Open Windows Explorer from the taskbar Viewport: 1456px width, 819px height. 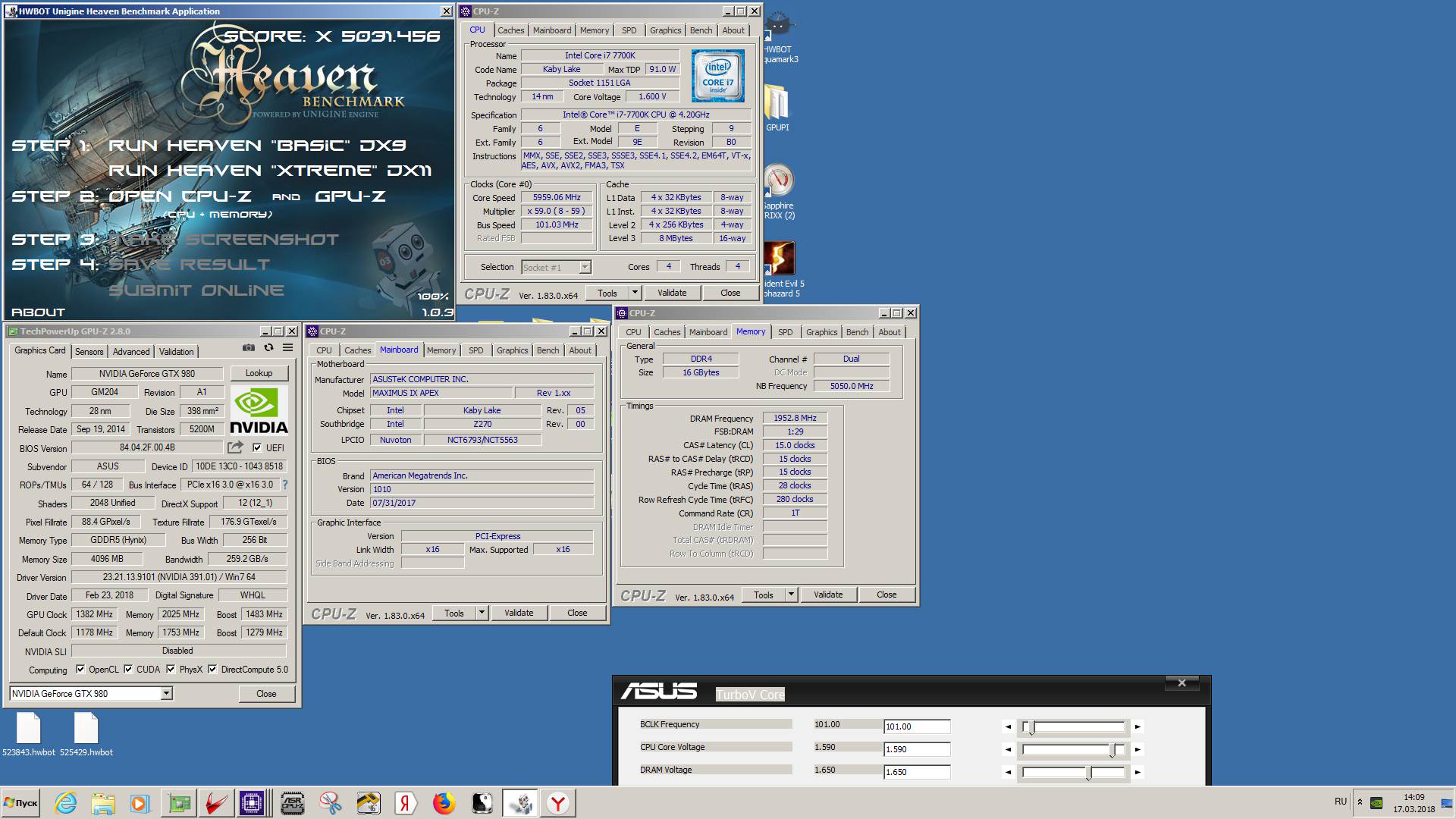coord(103,803)
